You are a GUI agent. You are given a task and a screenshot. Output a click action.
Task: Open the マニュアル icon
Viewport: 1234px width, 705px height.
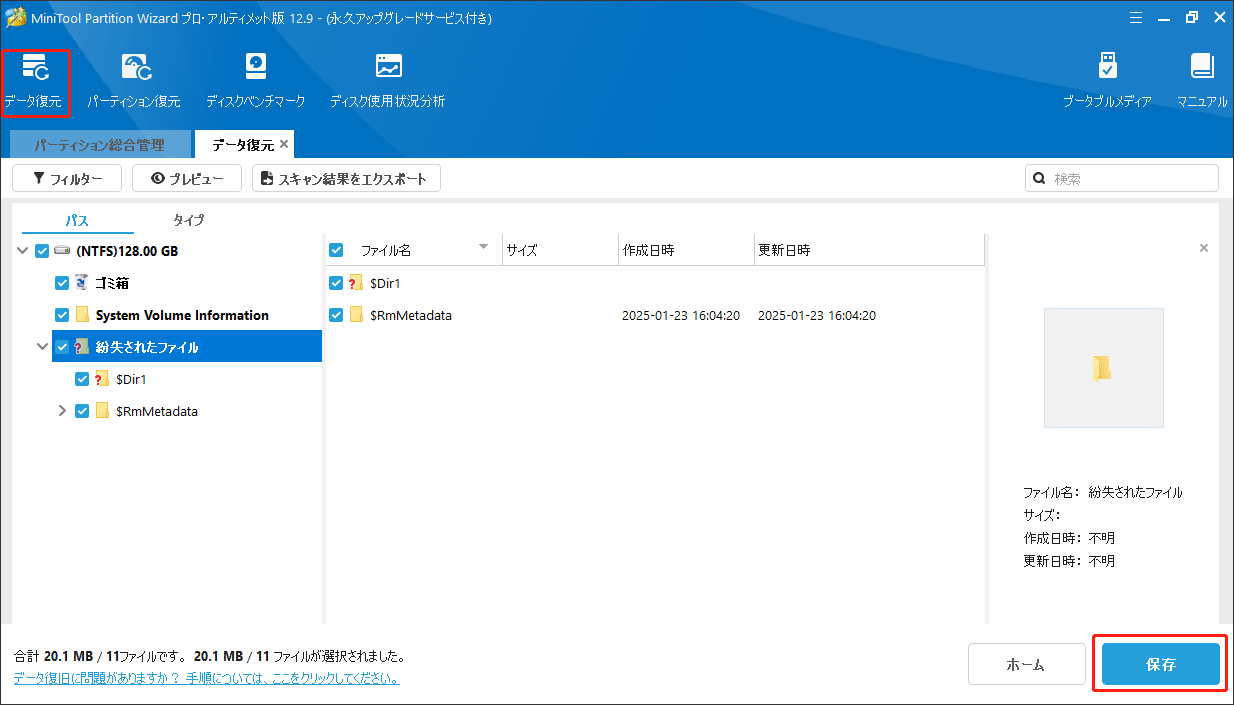pos(1202,82)
